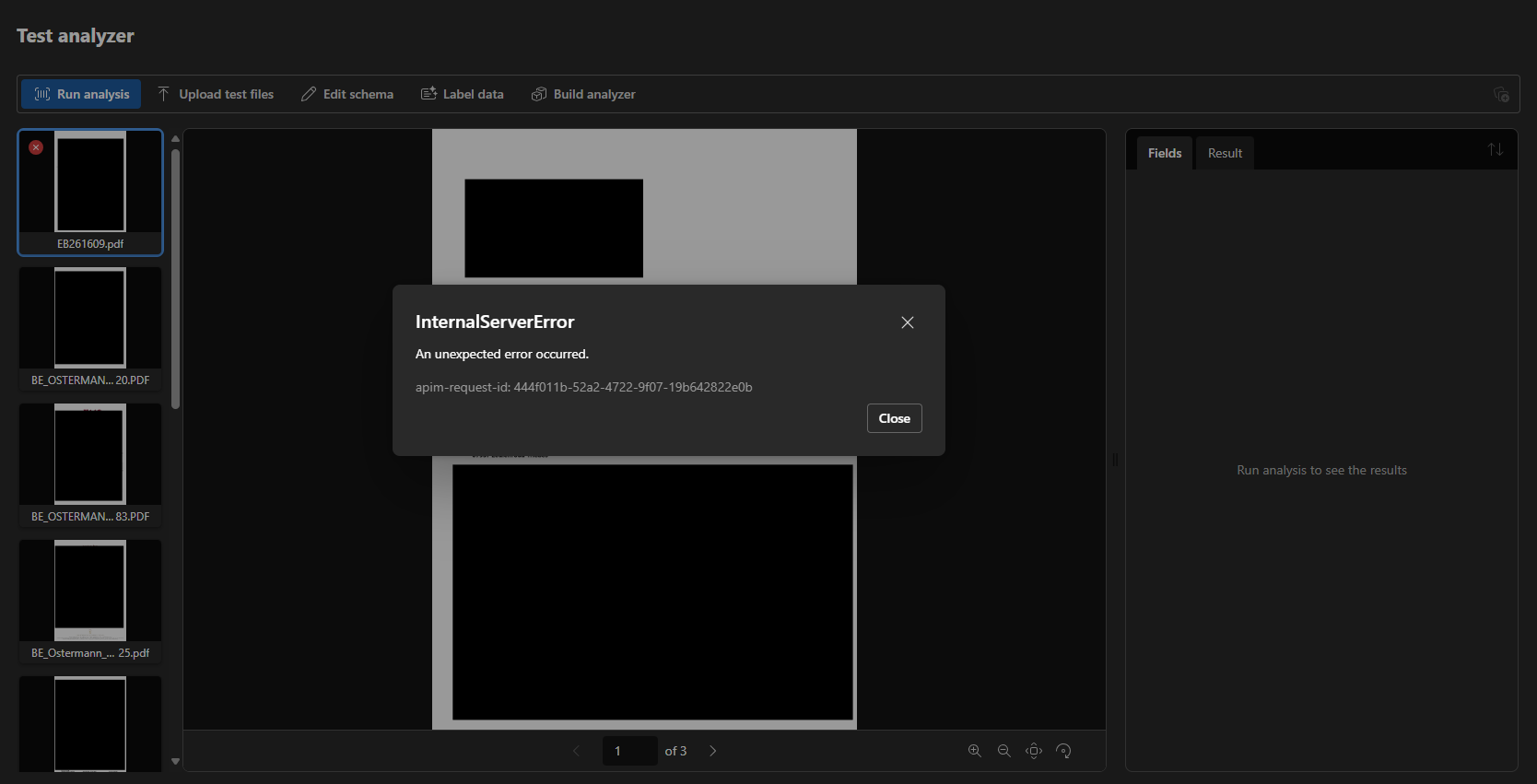Select Edit schema in toolbar
1537x784 pixels.
point(347,94)
